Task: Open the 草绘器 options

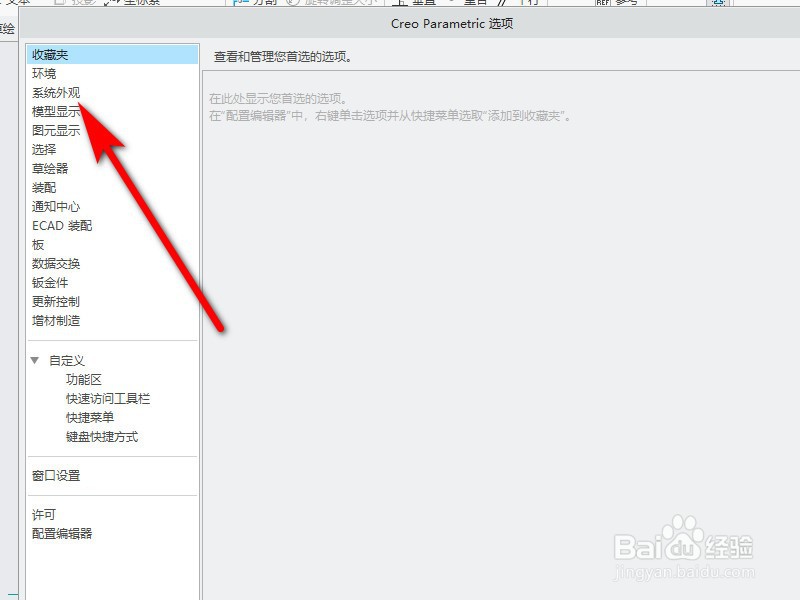Action: (x=50, y=168)
